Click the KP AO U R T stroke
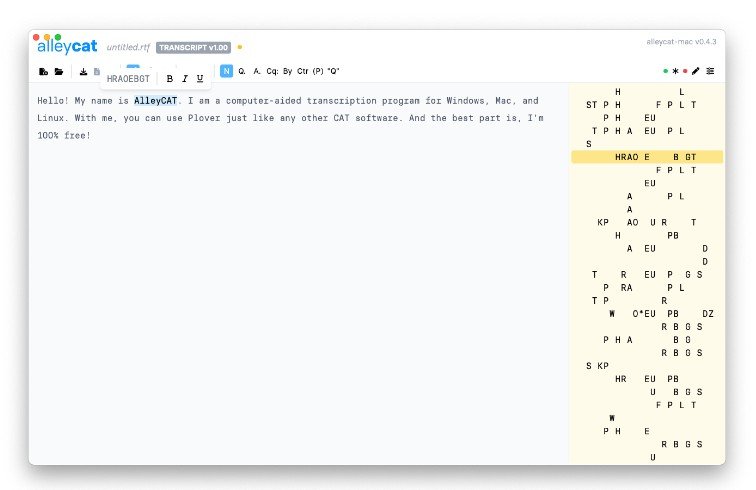This screenshot has height=490, width=756. click(647, 222)
